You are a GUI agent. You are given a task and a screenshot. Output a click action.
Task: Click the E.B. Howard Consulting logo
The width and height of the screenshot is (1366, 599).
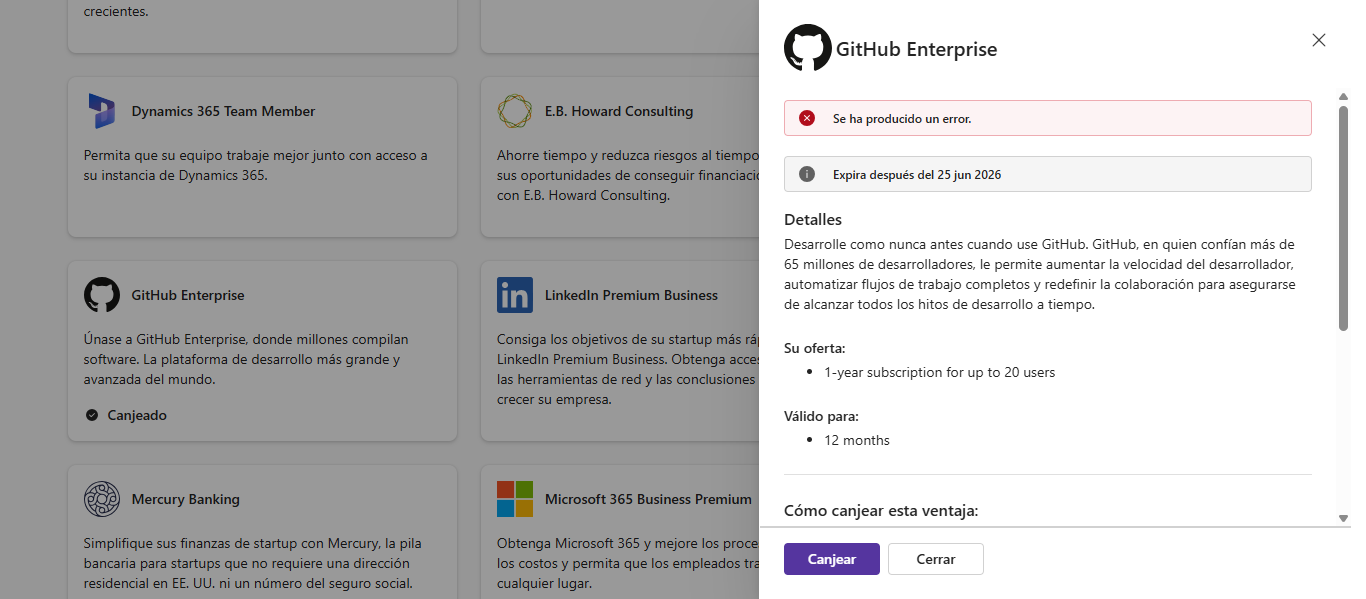click(x=515, y=111)
